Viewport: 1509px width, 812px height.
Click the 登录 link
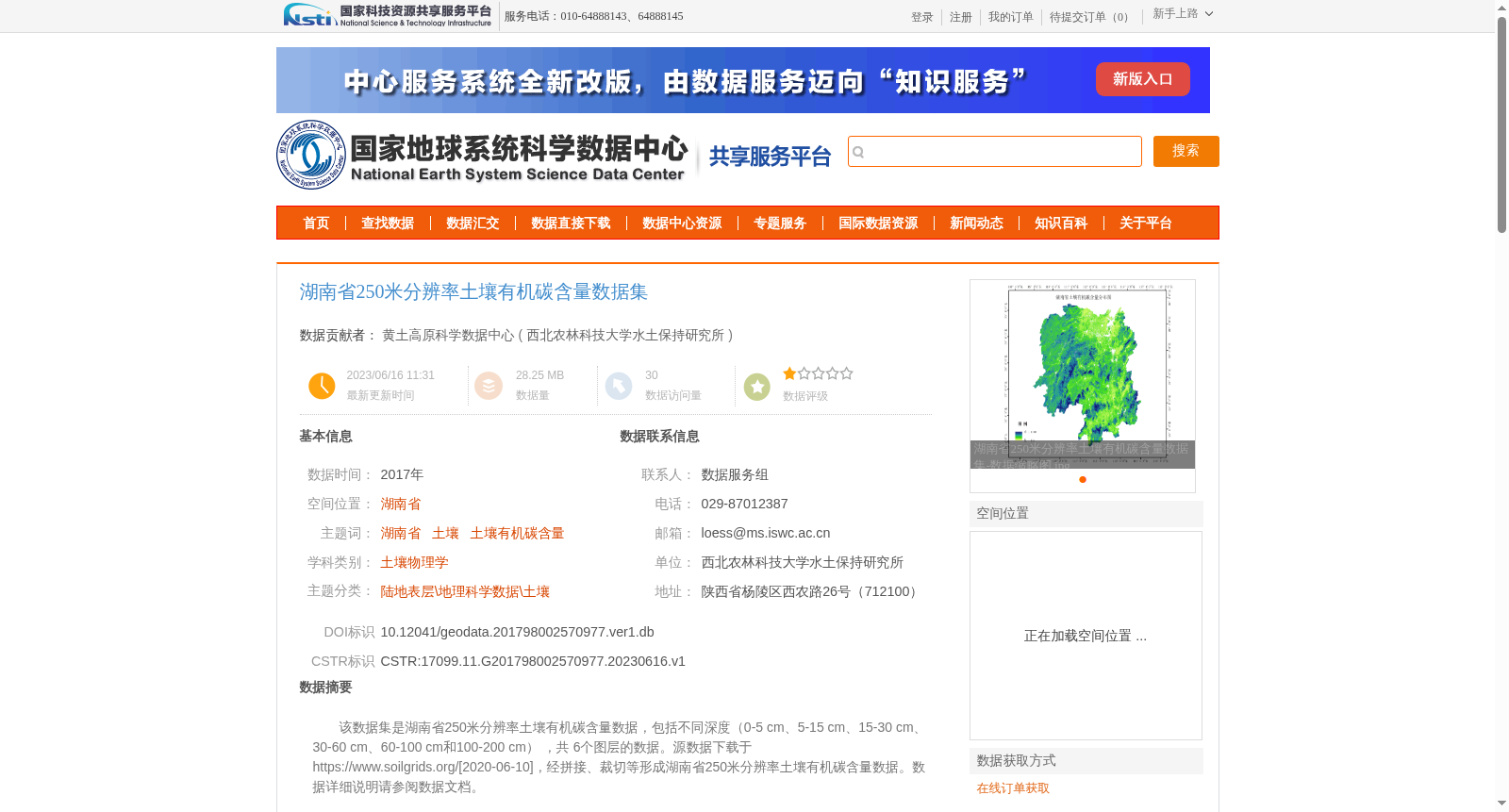(922, 17)
